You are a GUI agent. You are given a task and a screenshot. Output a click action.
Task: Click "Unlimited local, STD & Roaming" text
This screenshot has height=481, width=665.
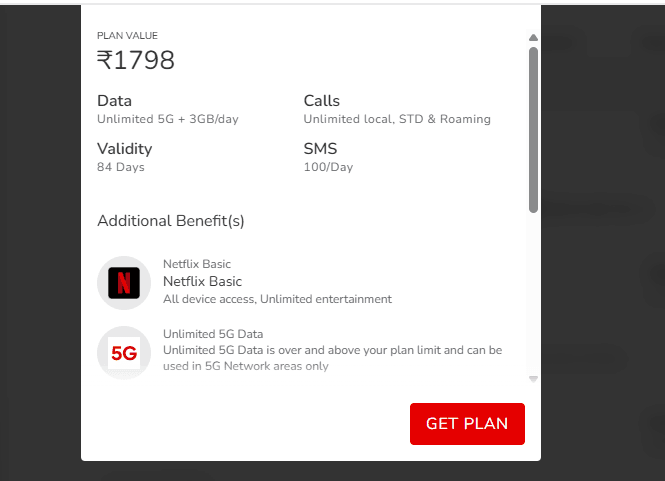click(x=397, y=119)
